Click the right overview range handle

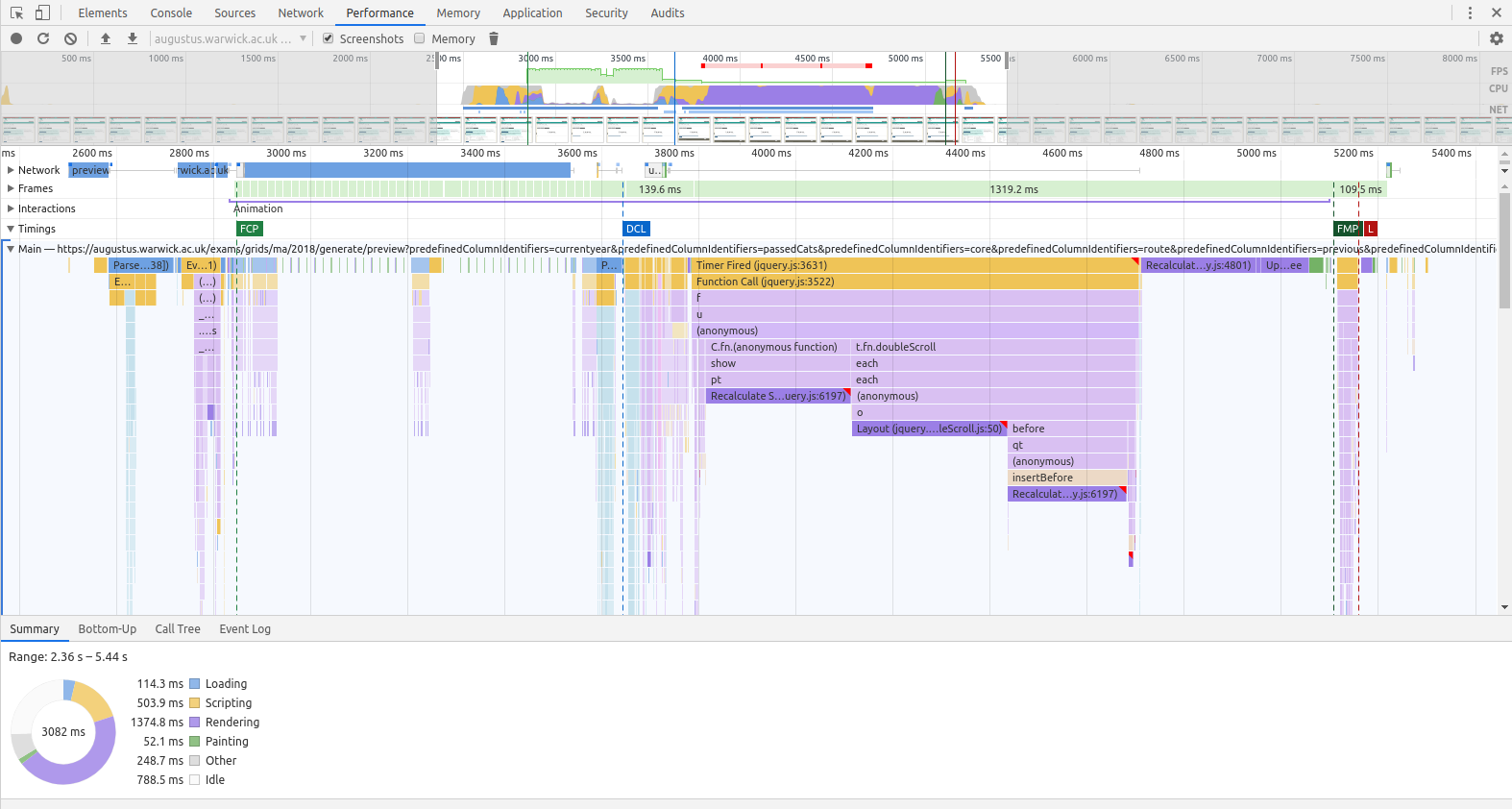(x=1008, y=61)
